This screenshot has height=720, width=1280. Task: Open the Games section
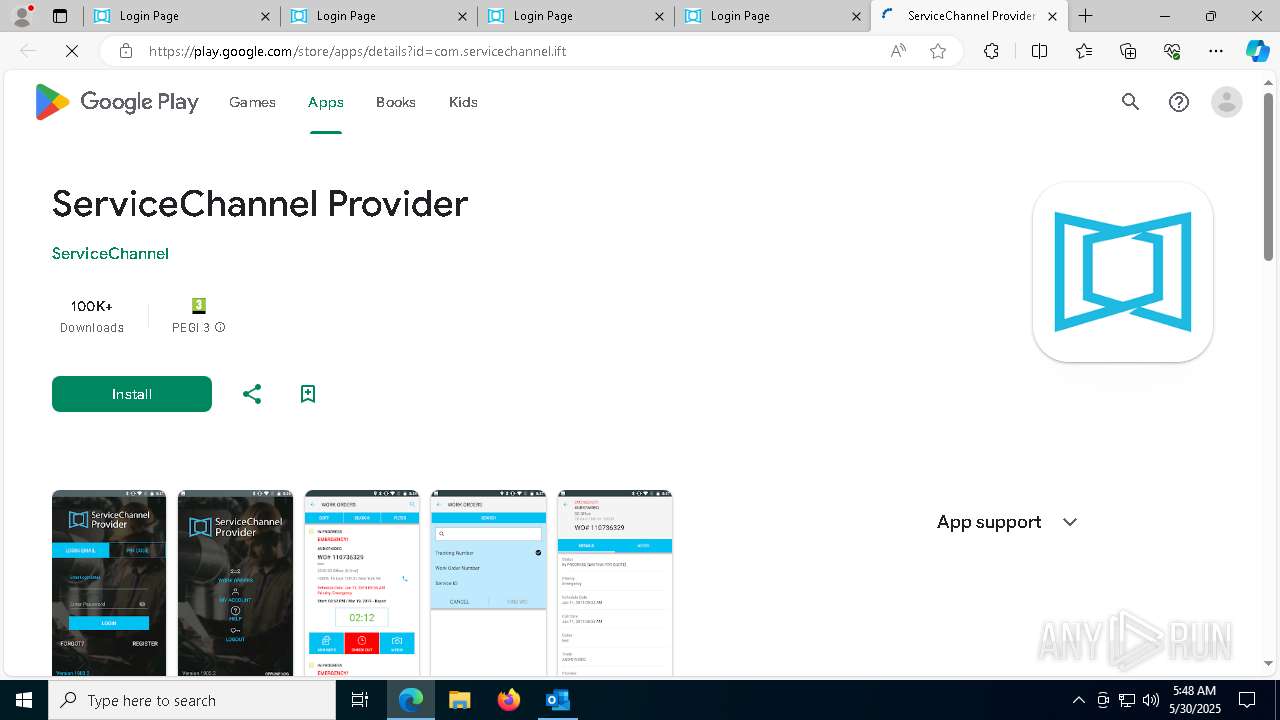point(252,102)
